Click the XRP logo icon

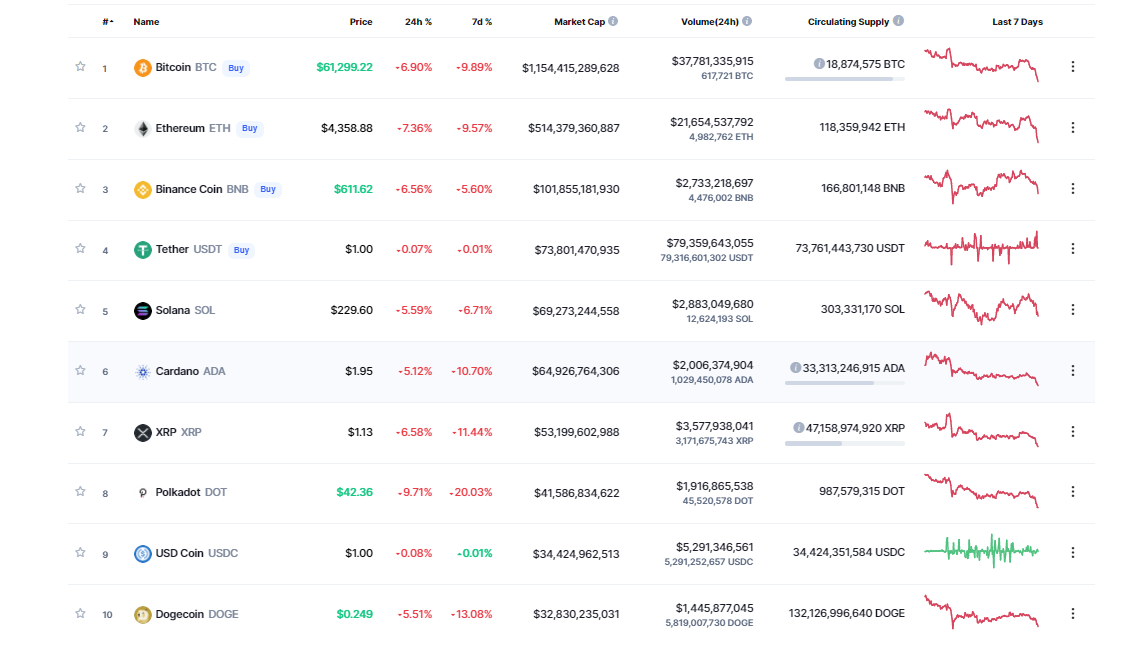pos(143,433)
